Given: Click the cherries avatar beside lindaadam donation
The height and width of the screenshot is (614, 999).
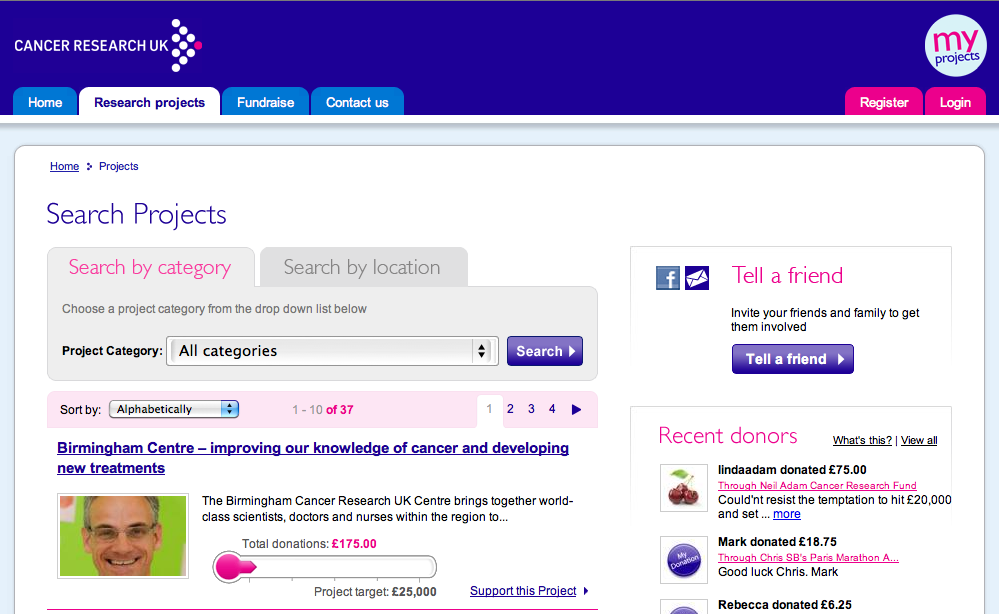Looking at the screenshot, I should [684, 488].
